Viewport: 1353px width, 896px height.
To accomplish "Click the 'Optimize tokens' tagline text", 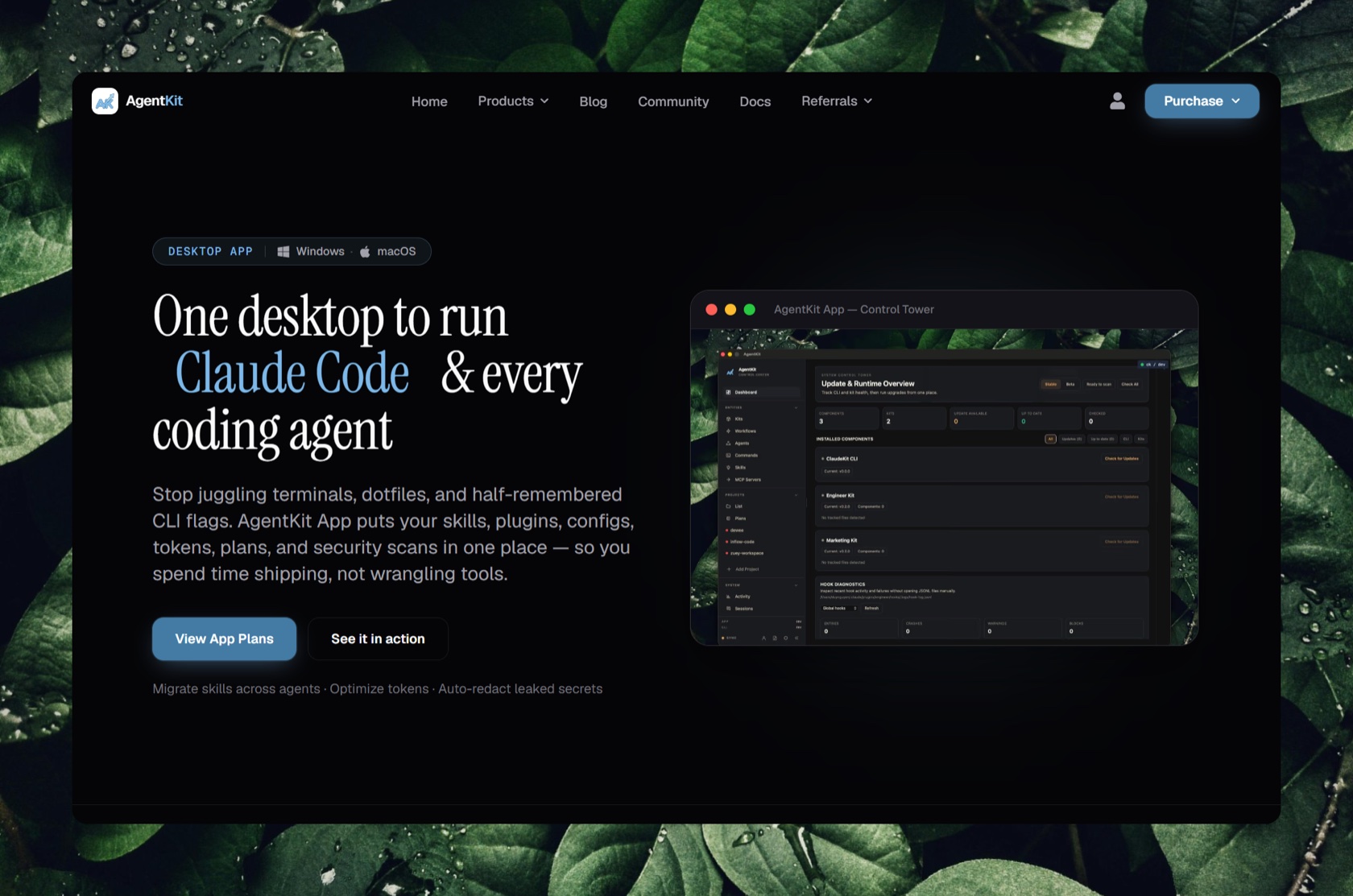I will (379, 689).
